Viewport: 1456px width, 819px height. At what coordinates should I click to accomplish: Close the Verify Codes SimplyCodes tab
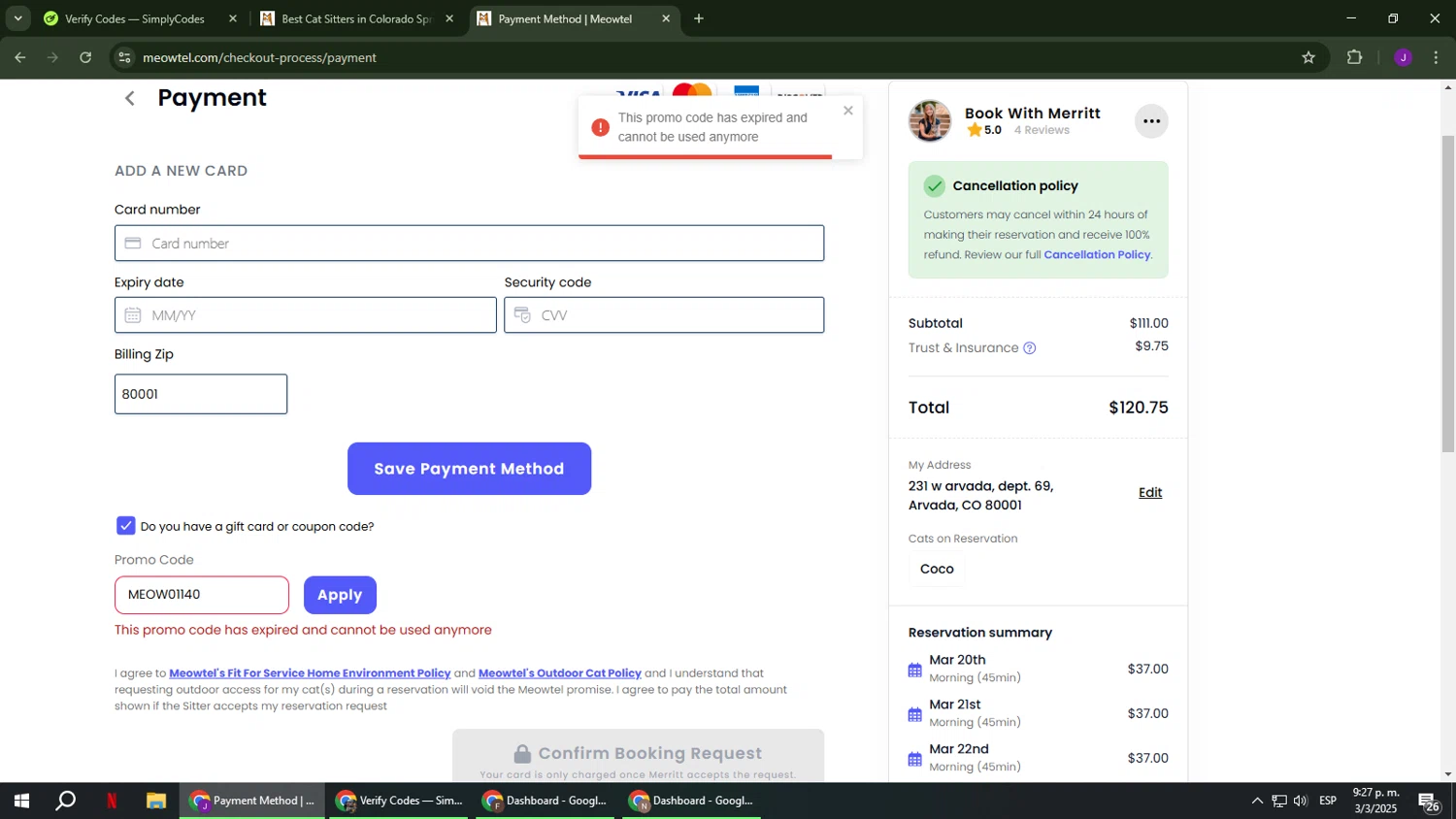(x=233, y=18)
